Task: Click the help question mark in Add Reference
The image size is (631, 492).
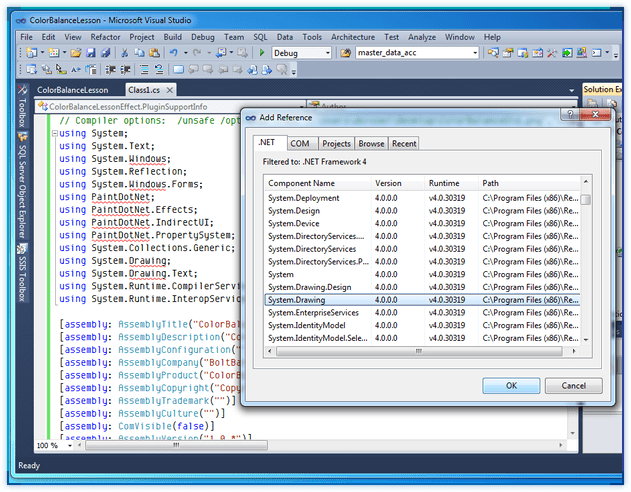Action: click(x=570, y=114)
